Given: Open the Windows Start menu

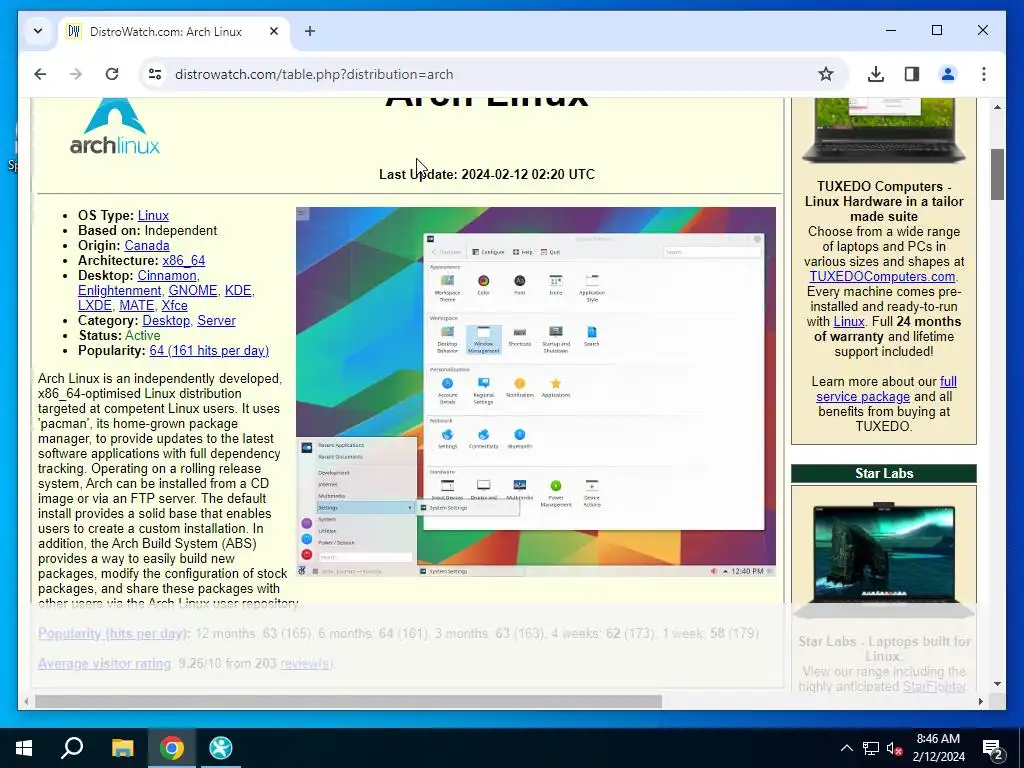Looking at the screenshot, I should pyautogui.click(x=24, y=748).
